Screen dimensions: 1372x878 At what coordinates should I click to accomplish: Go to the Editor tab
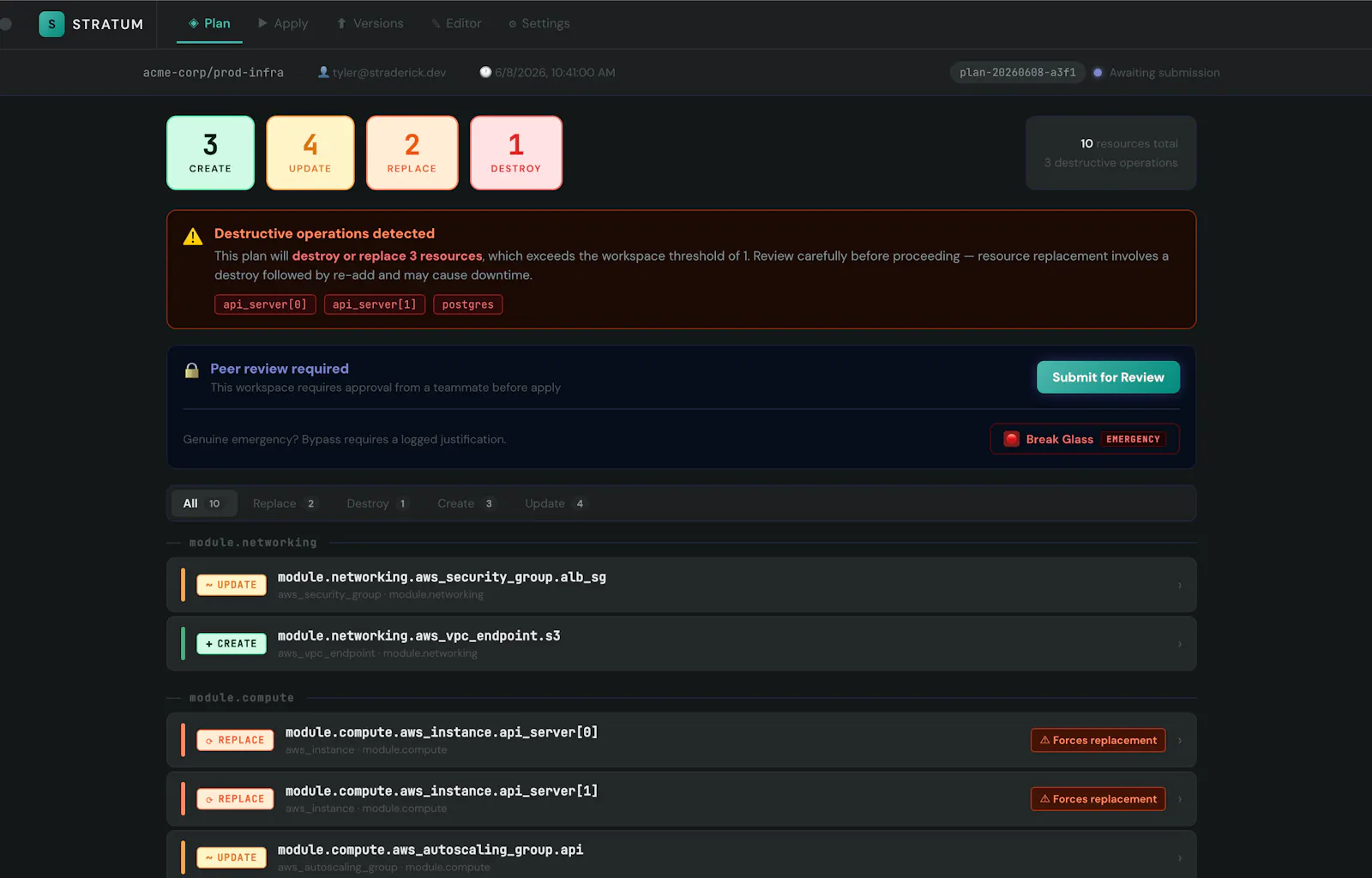[x=456, y=23]
